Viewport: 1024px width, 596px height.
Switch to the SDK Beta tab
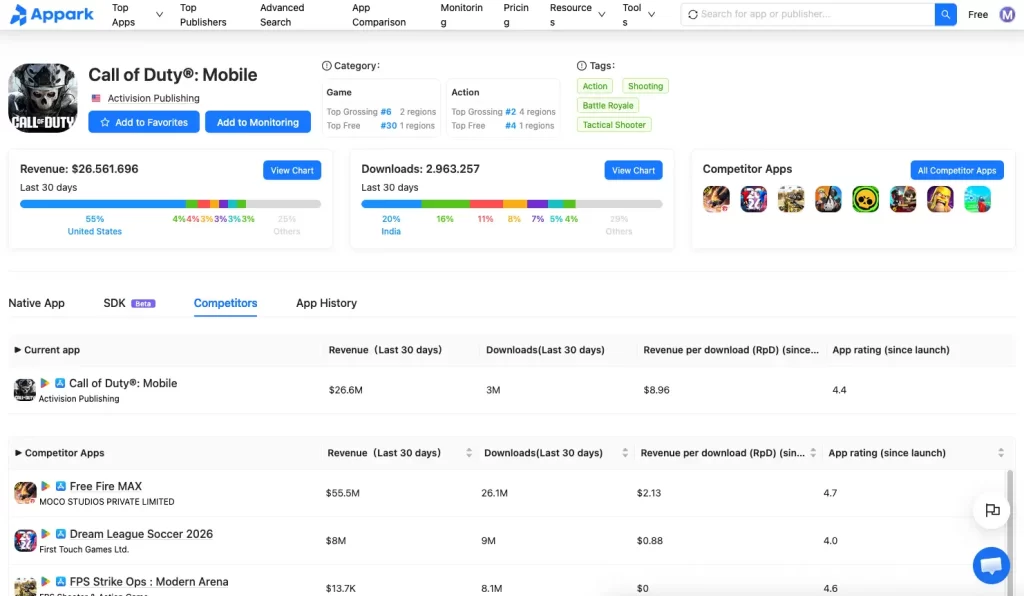point(129,303)
